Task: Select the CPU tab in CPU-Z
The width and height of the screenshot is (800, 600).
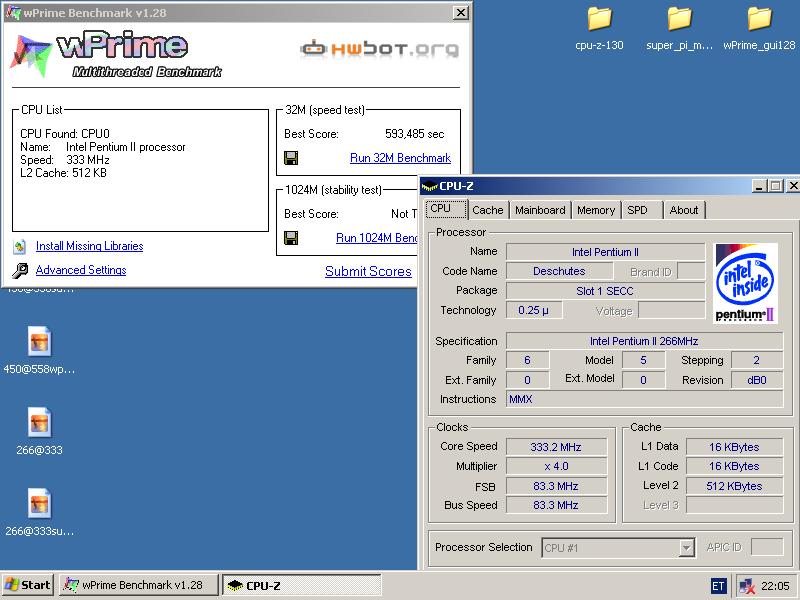Action: click(446, 209)
